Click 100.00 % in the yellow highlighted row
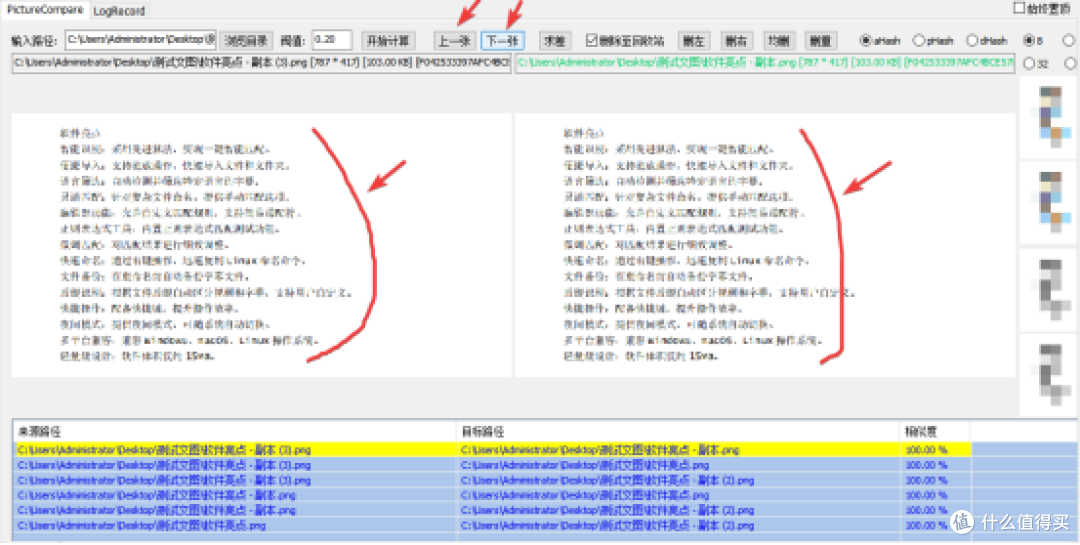The height and width of the screenshot is (545, 1080). pos(926,450)
